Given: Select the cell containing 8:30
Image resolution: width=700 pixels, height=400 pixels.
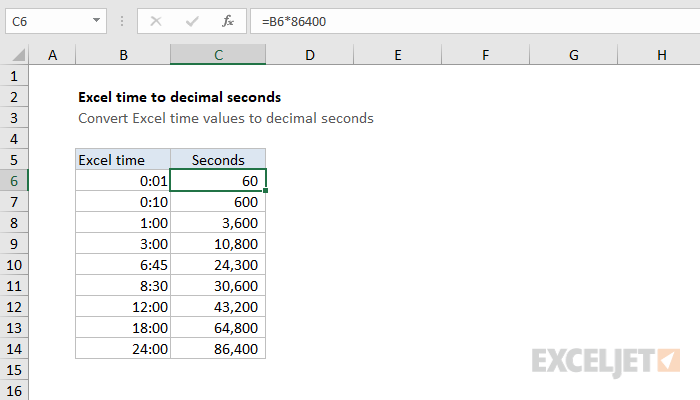Looking at the screenshot, I should 123,286.
